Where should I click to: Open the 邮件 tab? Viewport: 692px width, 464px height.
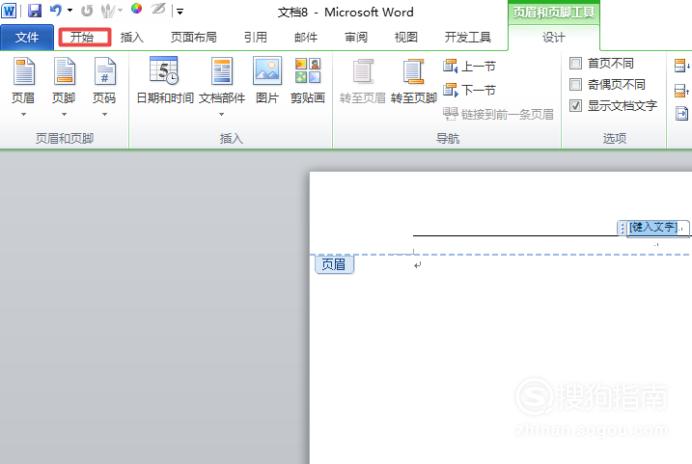[306, 38]
